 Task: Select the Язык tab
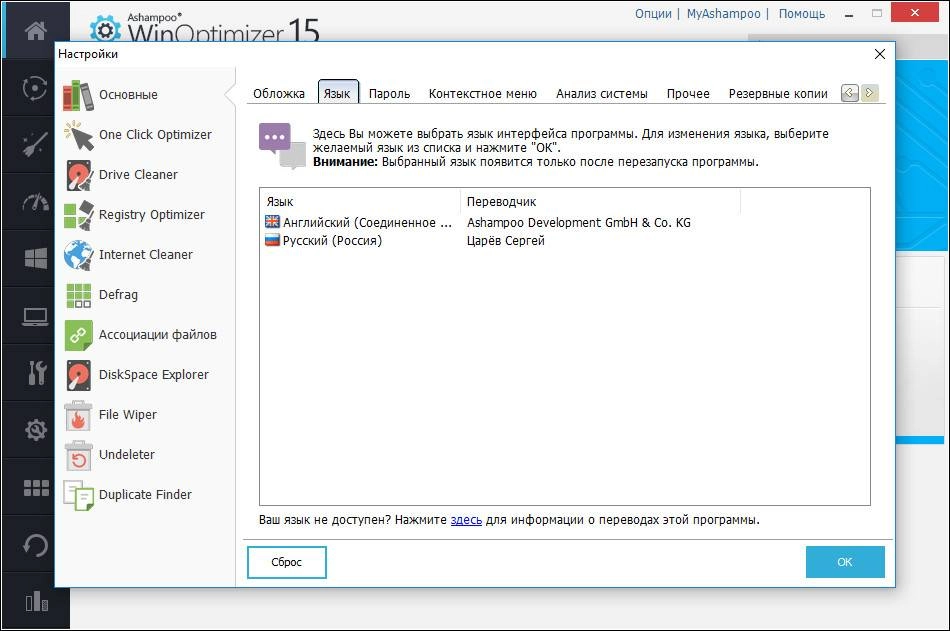point(338,93)
